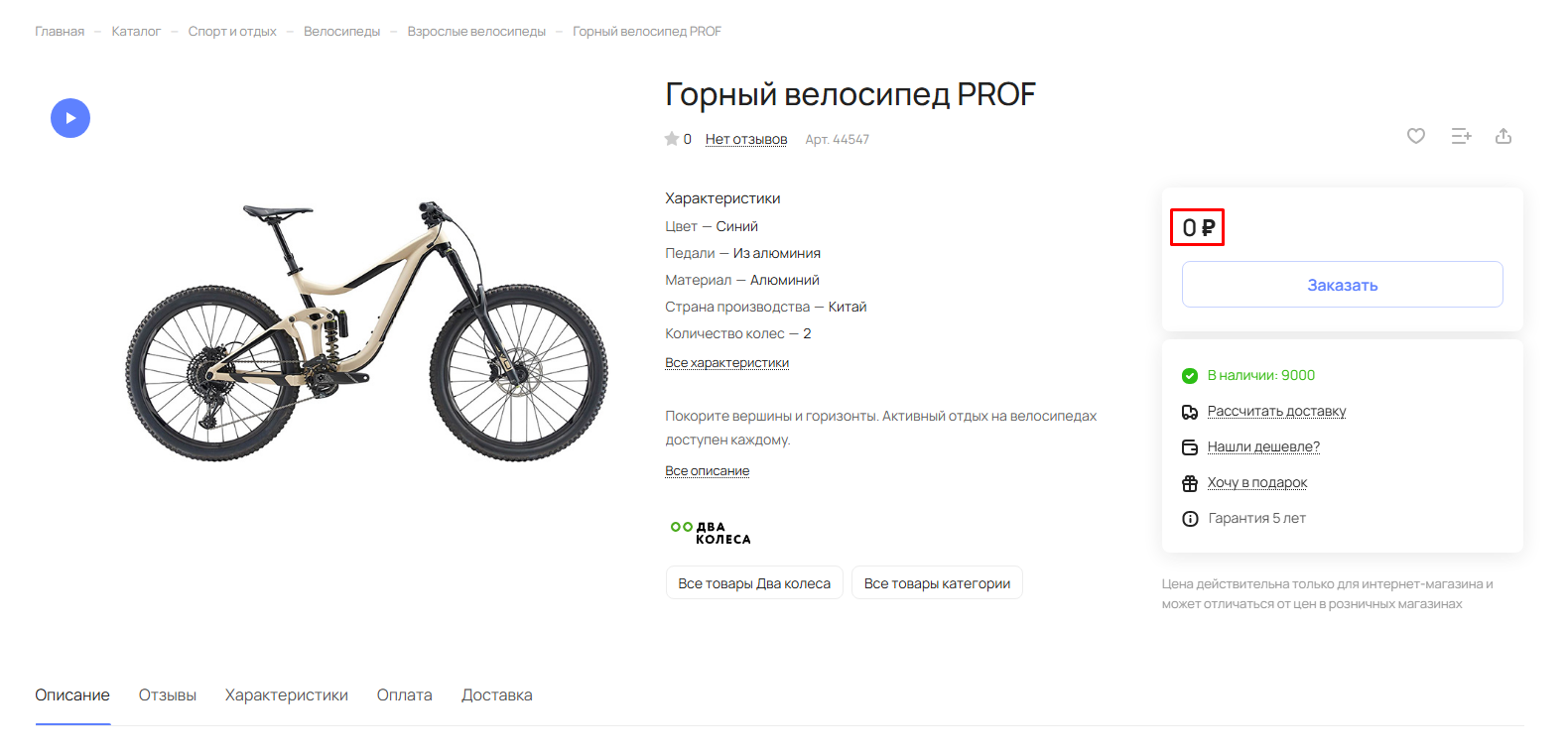This screenshot has width=1568, height=756.
Task: Go to Велосипеды in the breadcrumbs
Action: tap(341, 32)
